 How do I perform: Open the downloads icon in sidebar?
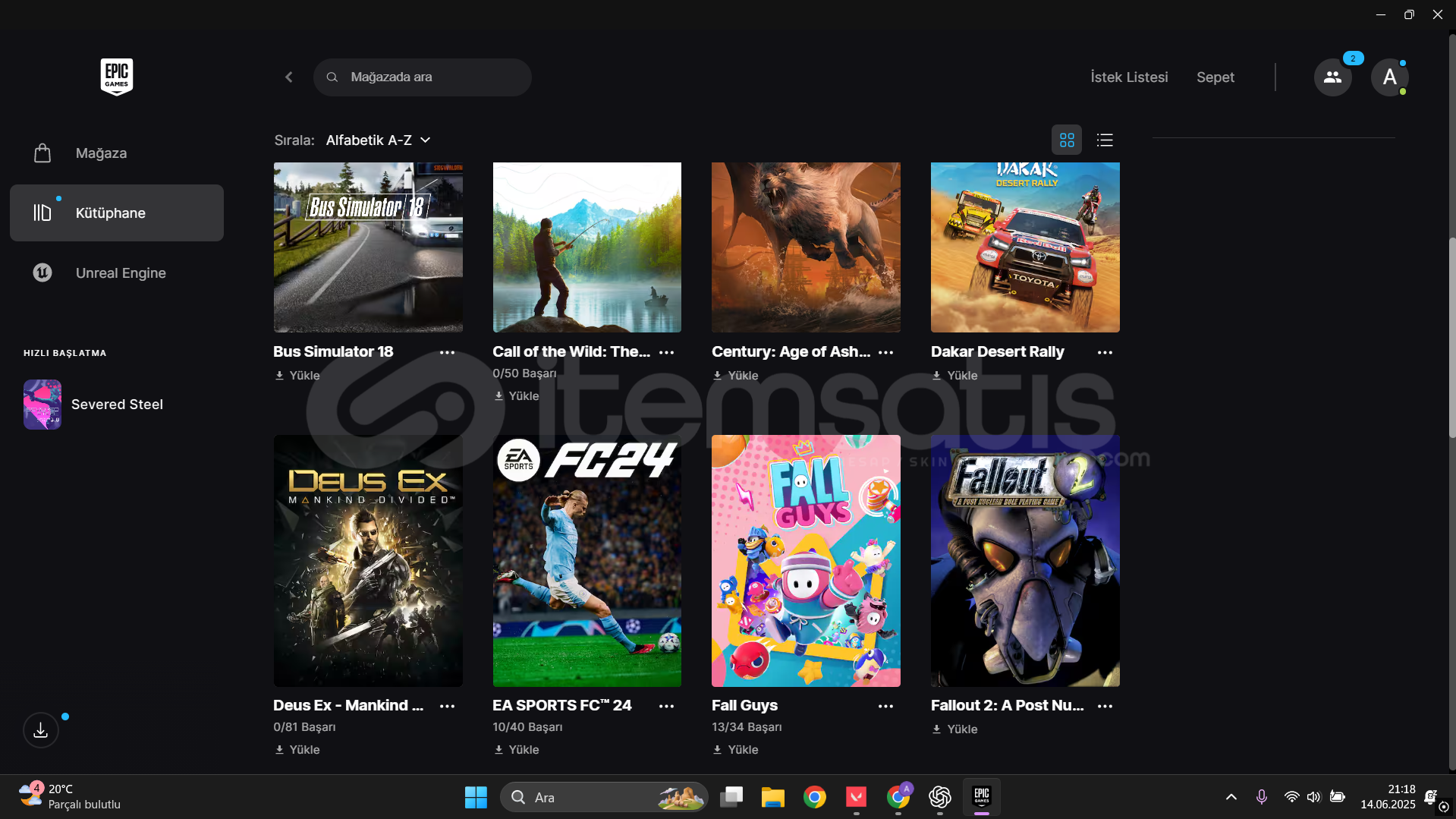[x=41, y=730]
